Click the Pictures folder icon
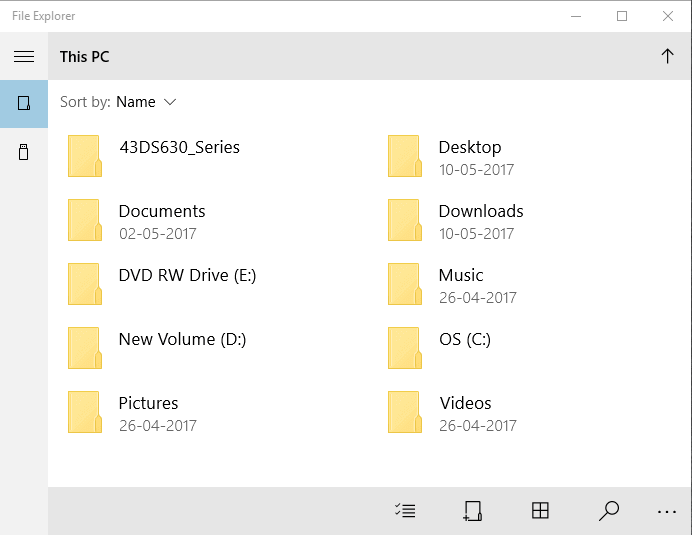Viewport: 692px width, 535px height. pos(85,412)
